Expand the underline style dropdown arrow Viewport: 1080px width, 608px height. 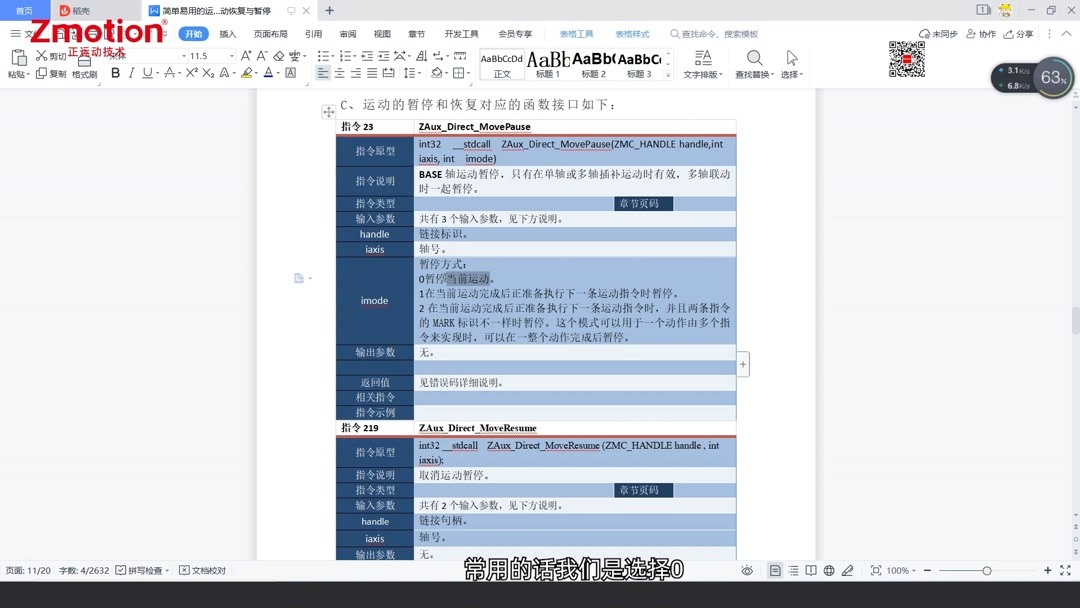(x=157, y=72)
